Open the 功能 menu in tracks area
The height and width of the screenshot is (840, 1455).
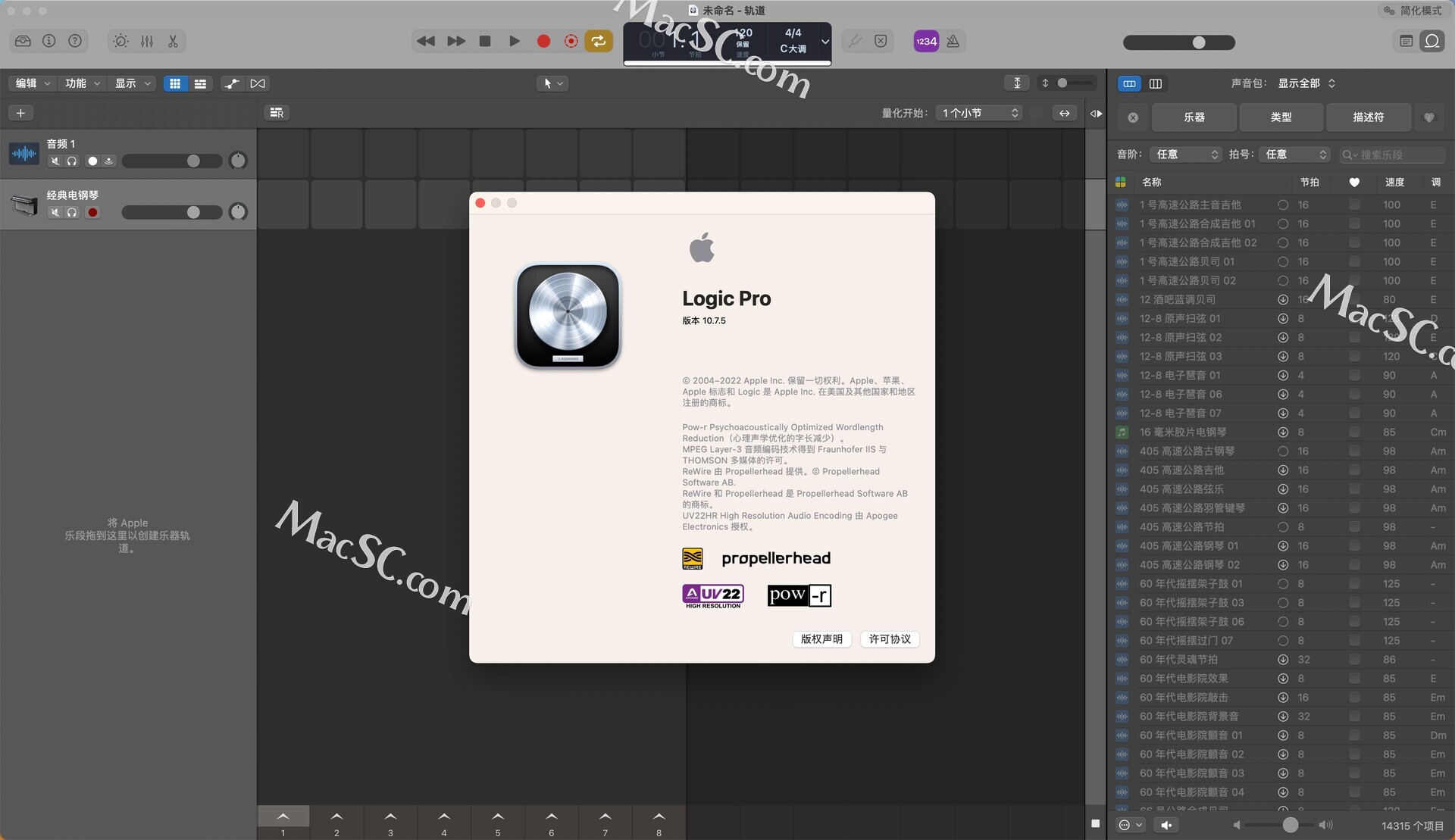(83, 83)
